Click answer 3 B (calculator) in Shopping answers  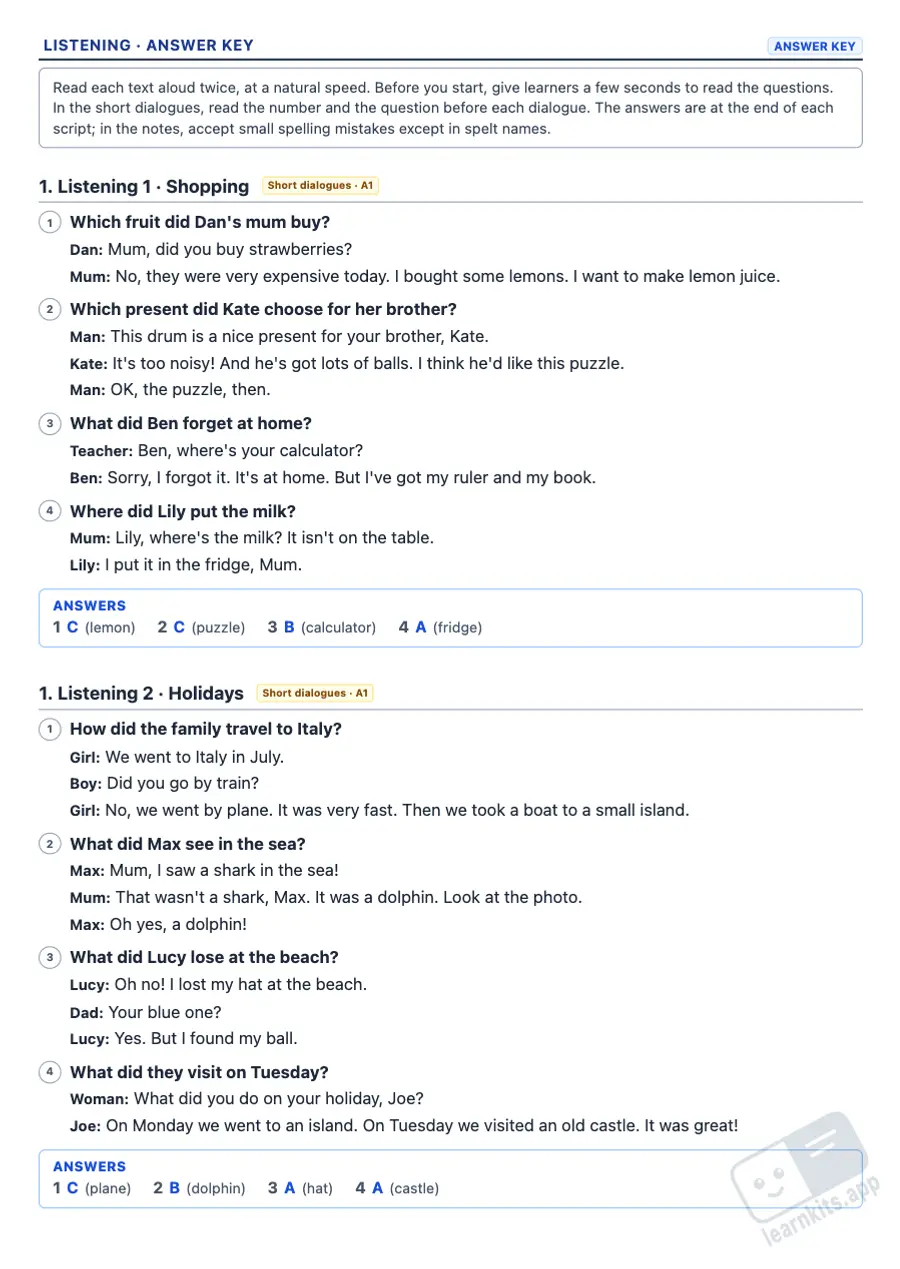pos(322,627)
